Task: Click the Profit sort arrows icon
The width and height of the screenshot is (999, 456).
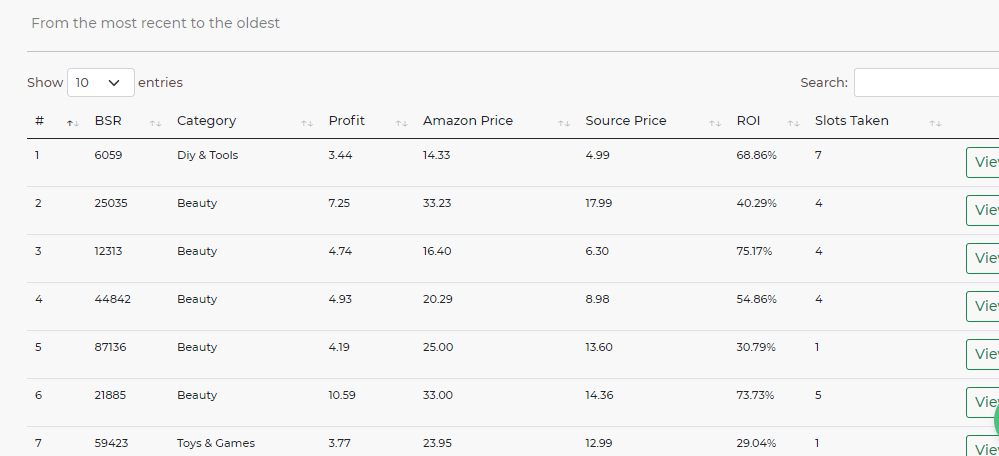Action: coord(401,124)
